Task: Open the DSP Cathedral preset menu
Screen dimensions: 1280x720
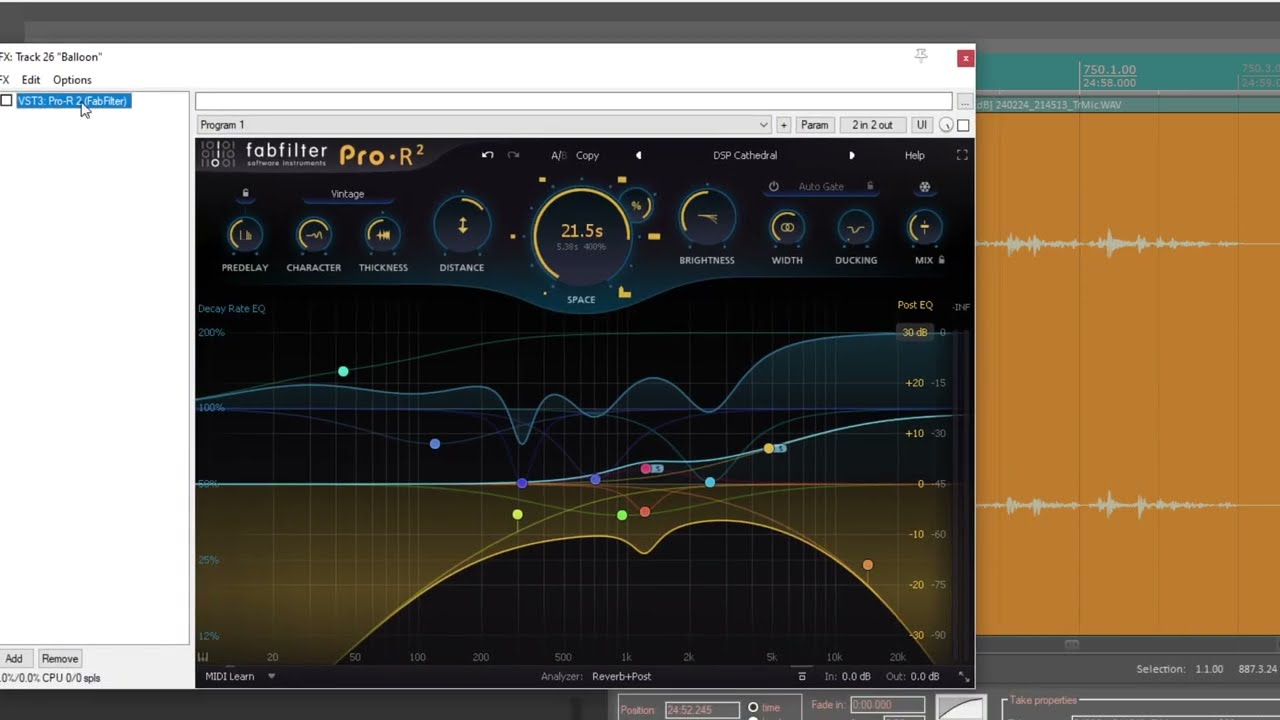Action: 745,155
